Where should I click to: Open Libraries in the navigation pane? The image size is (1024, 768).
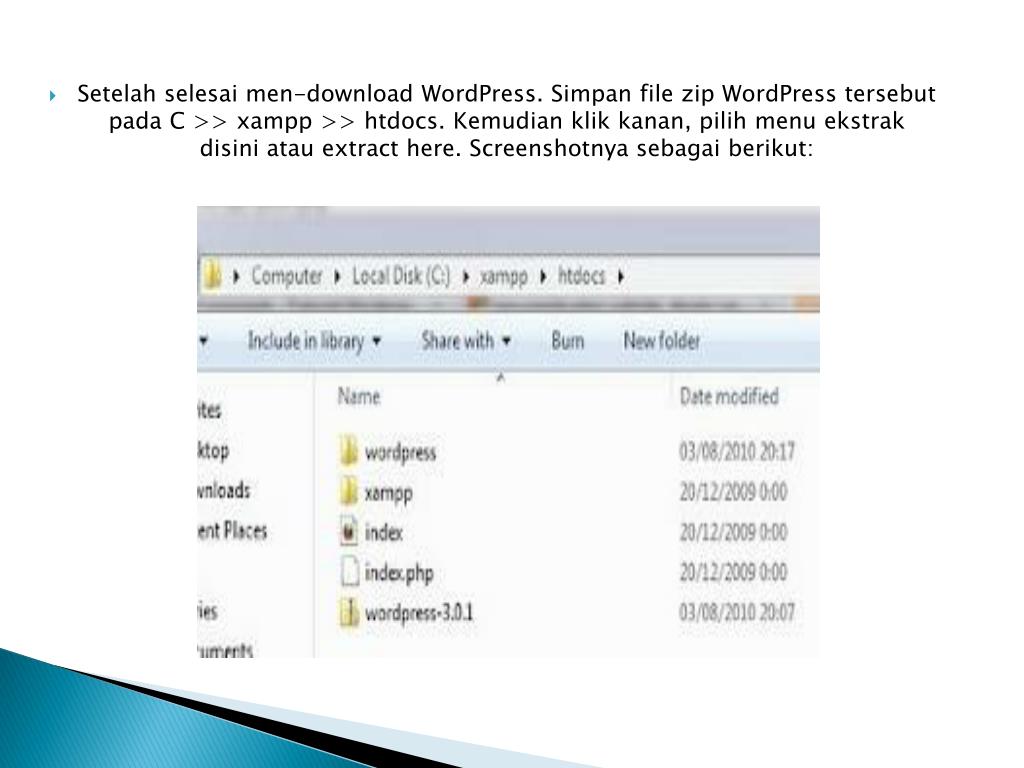click(x=206, y=611)
